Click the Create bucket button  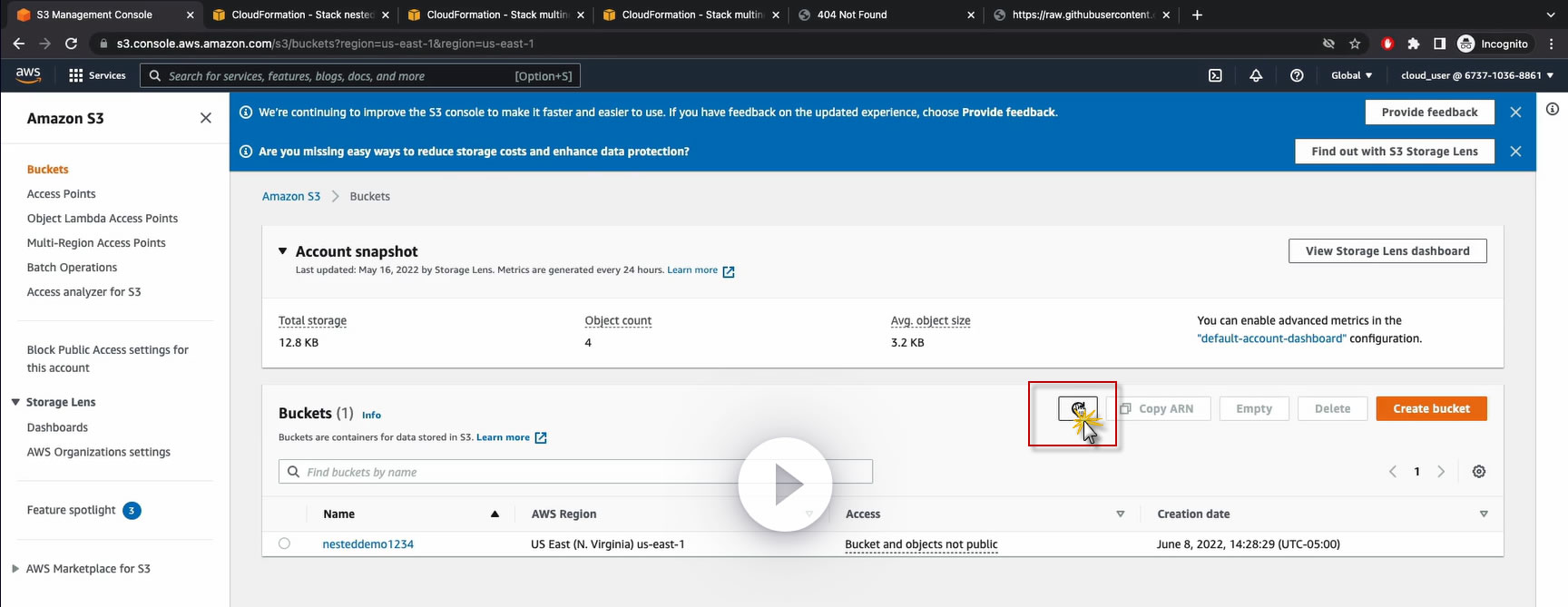click(1431, 408)
